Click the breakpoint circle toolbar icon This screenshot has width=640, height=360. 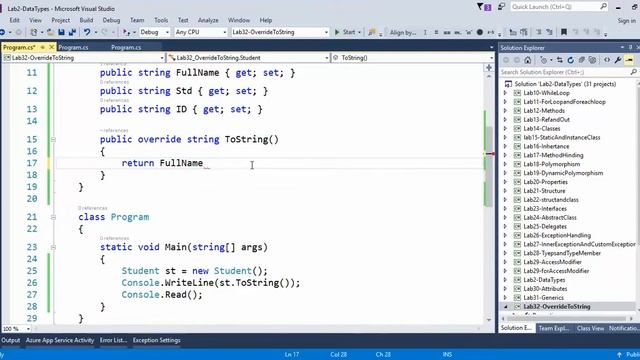(x=480, y=32)
